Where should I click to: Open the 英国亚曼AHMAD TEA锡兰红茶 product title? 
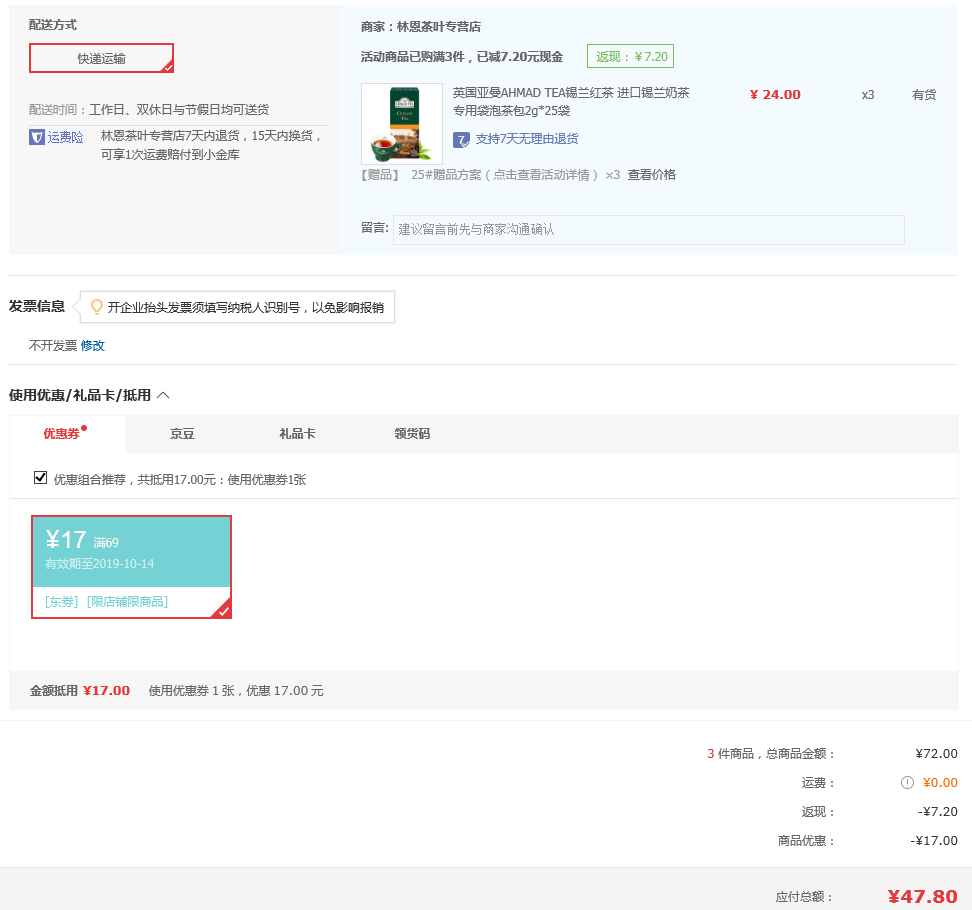[x=571, y=102]
